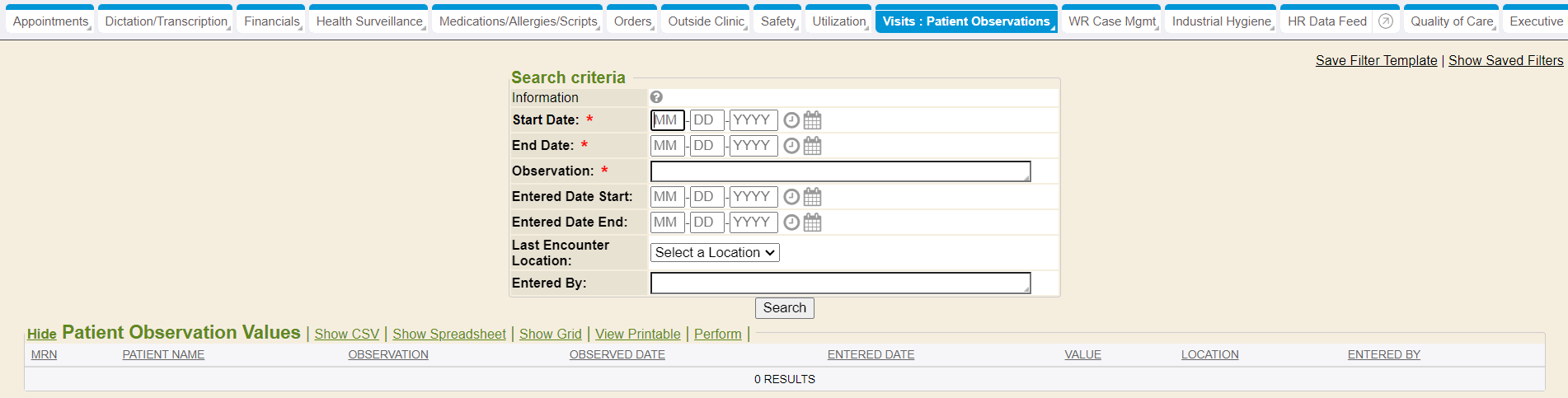Open the Health Surveillance tab menu
Viewport: 1568px width, 398px height.
click(x=369, y=21)
